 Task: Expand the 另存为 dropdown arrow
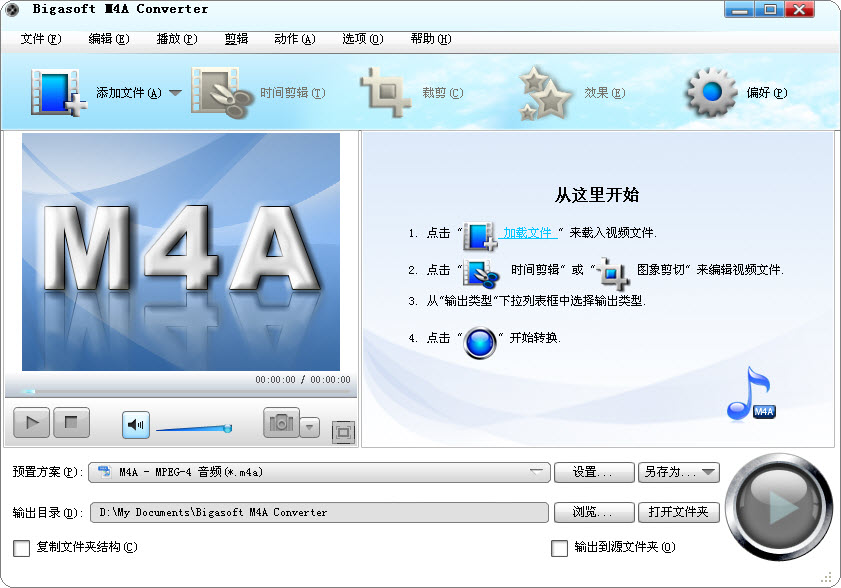pyautogui.click(x=710, y=472)
